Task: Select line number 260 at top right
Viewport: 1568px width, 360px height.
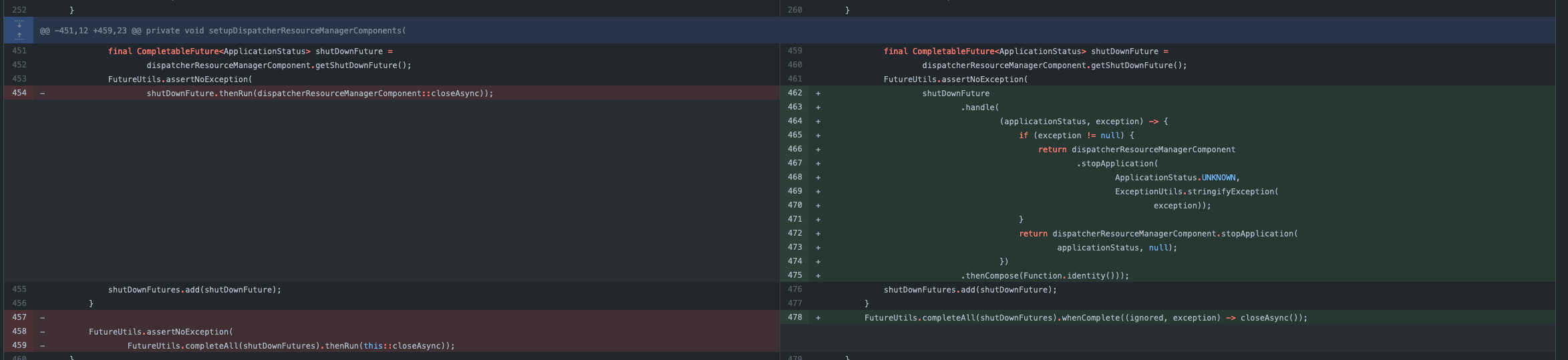Action: tap(795, 11)
